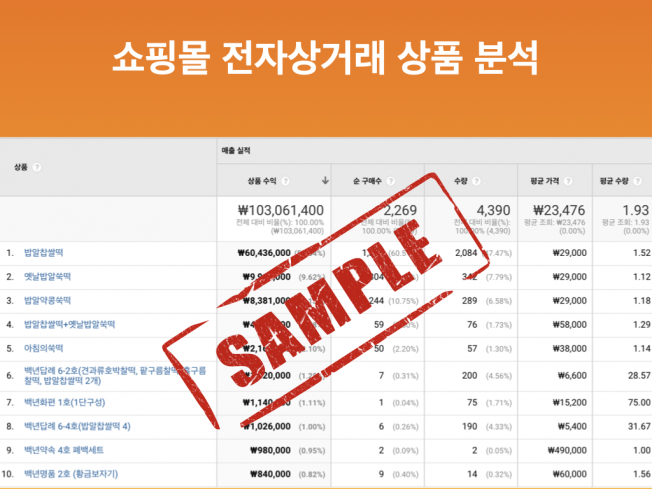The image size is (652, 489).
Task: Select the total revenue ₩103,061,400
Action: [x=281, y=210]
